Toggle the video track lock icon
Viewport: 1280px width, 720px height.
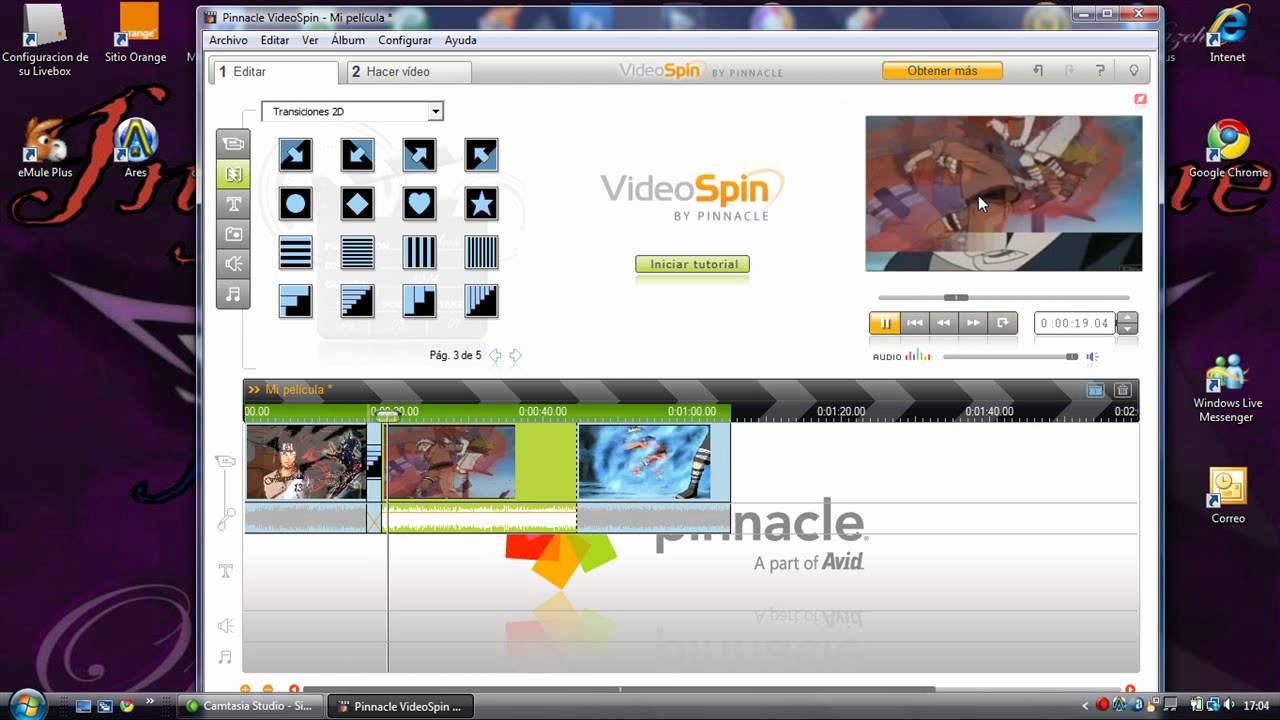click(x=226, y=461)
